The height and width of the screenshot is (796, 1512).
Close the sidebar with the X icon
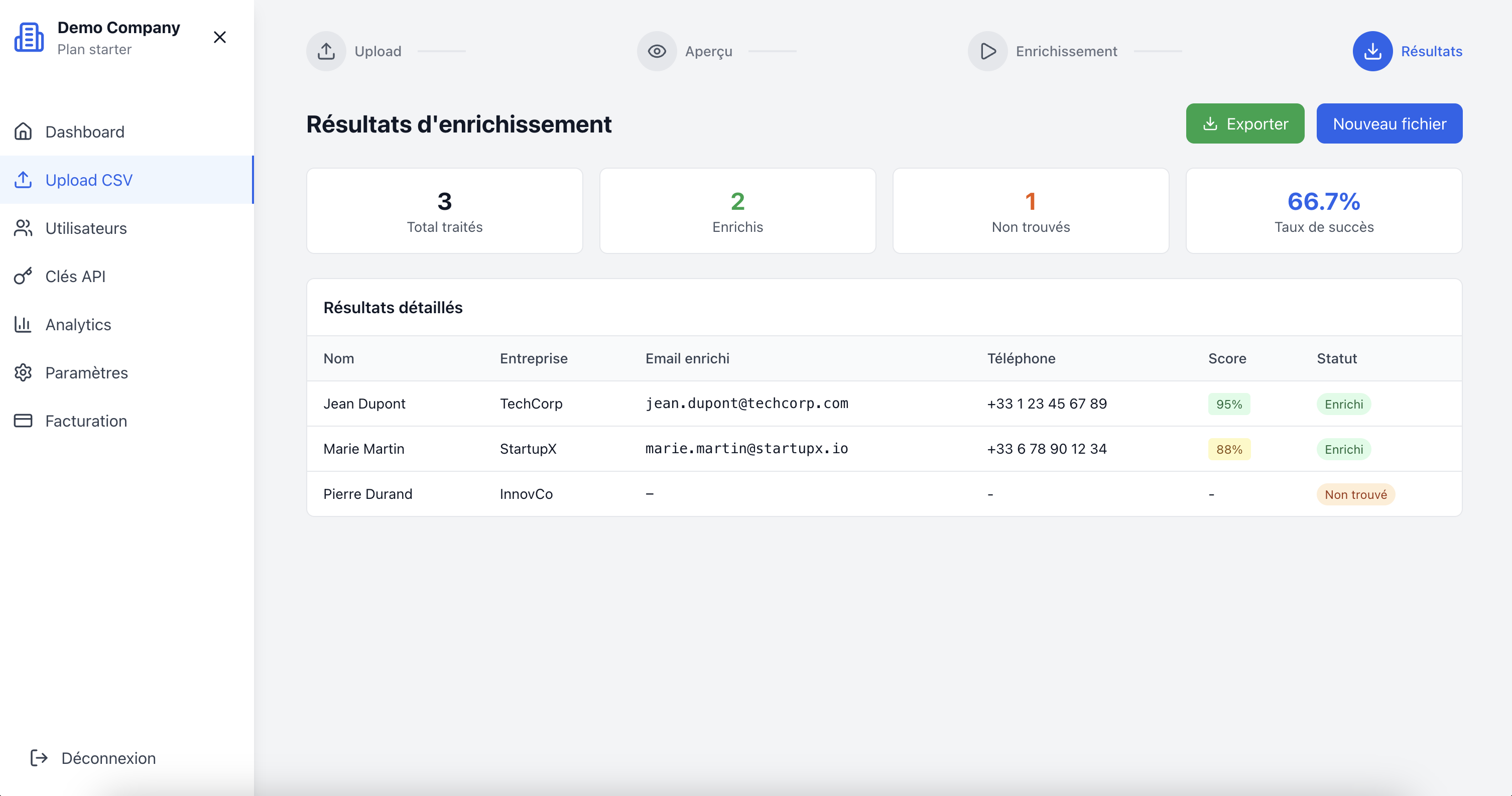pos(219,38)
